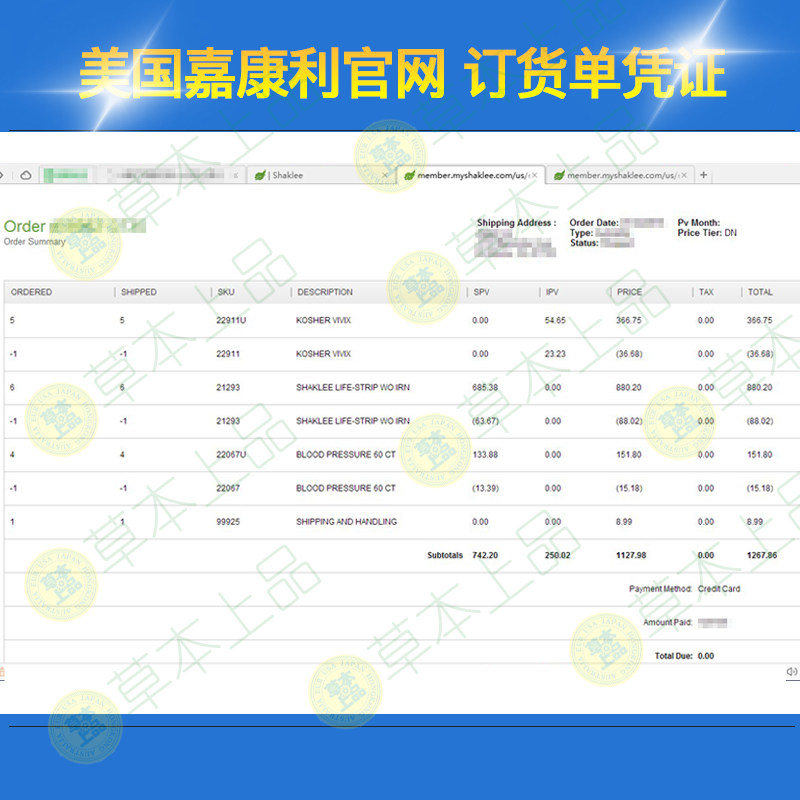
Task: Click the SHIPPING AND HANDLING description
Action: pos(346,522)
